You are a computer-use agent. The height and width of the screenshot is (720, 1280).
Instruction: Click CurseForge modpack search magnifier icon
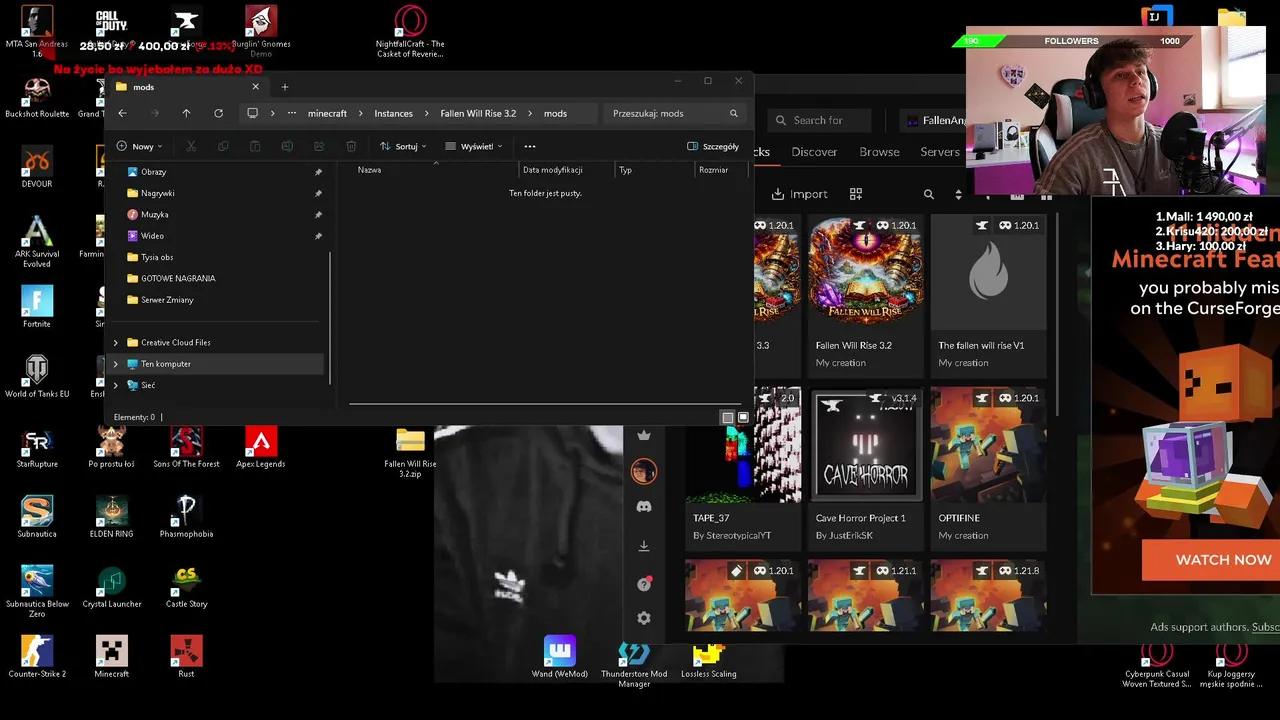(929, 194)
